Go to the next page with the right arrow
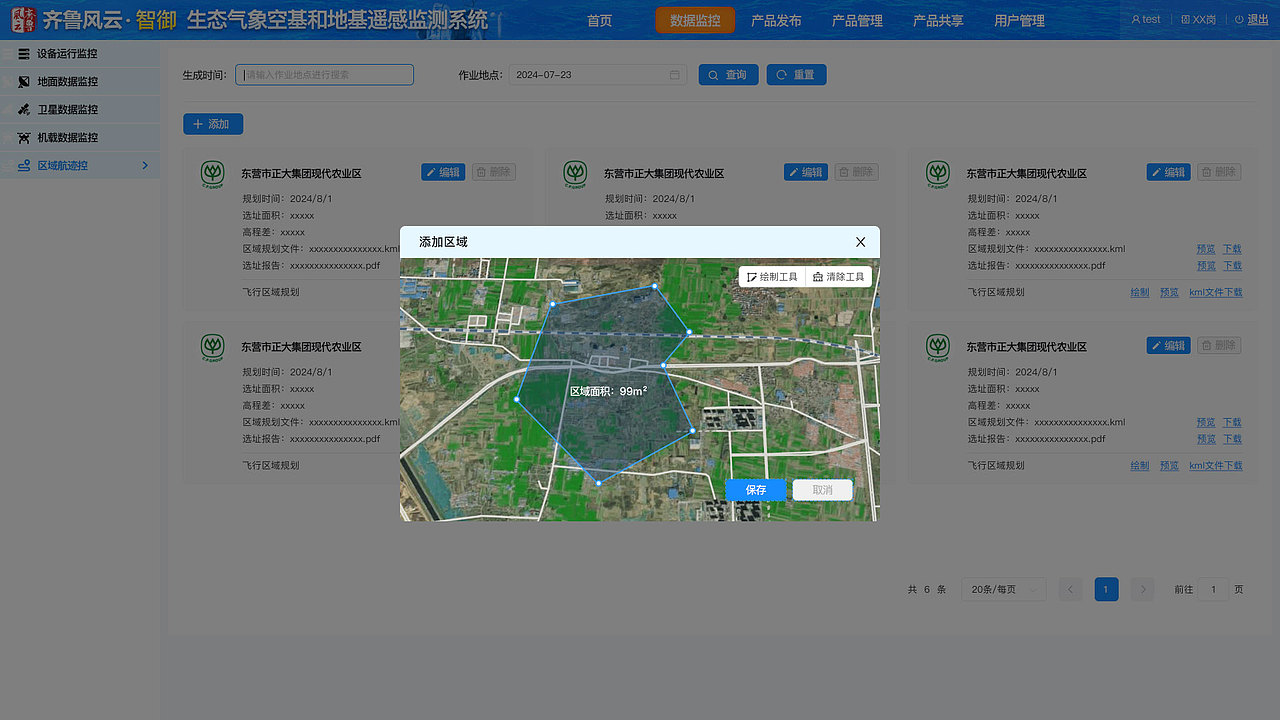 coord(1142,590)
